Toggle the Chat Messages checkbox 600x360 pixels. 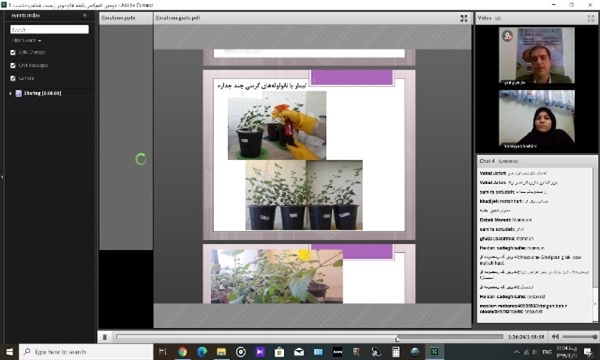click(x=13, y=65)
